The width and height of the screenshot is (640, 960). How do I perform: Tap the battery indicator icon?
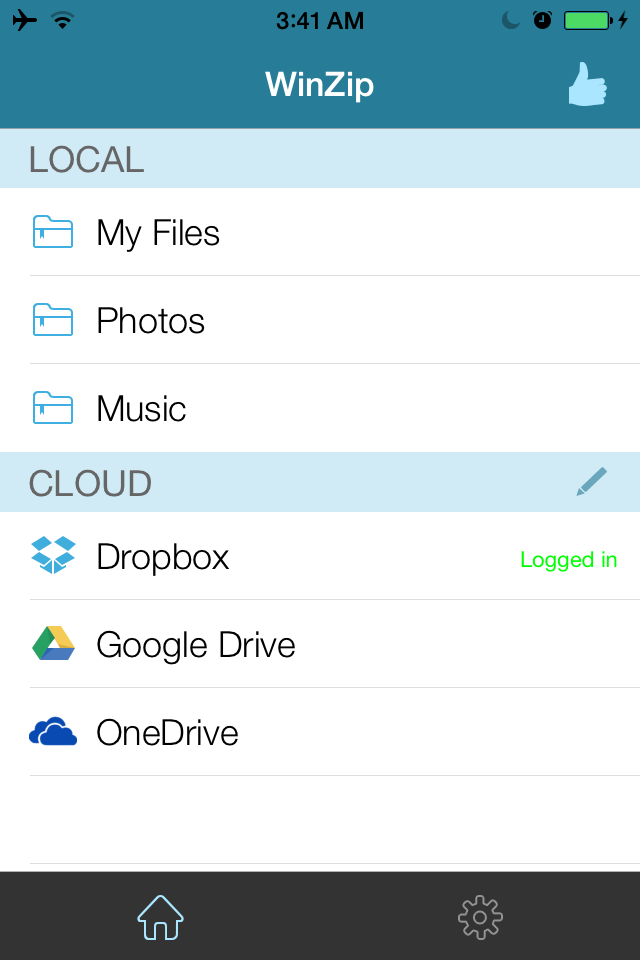click(x=588, y=20)
